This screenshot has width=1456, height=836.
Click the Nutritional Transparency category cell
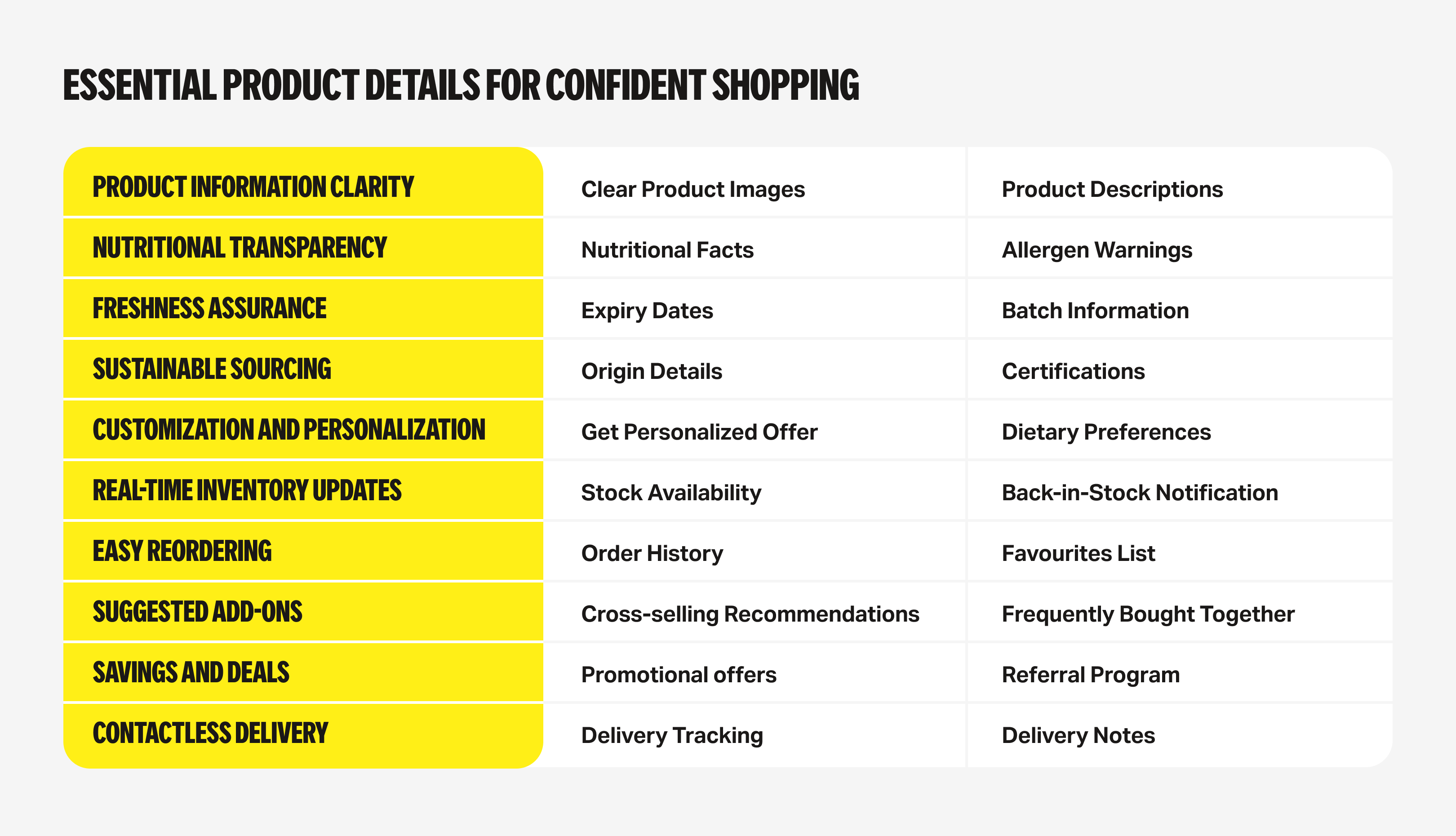tap(240, 248)
